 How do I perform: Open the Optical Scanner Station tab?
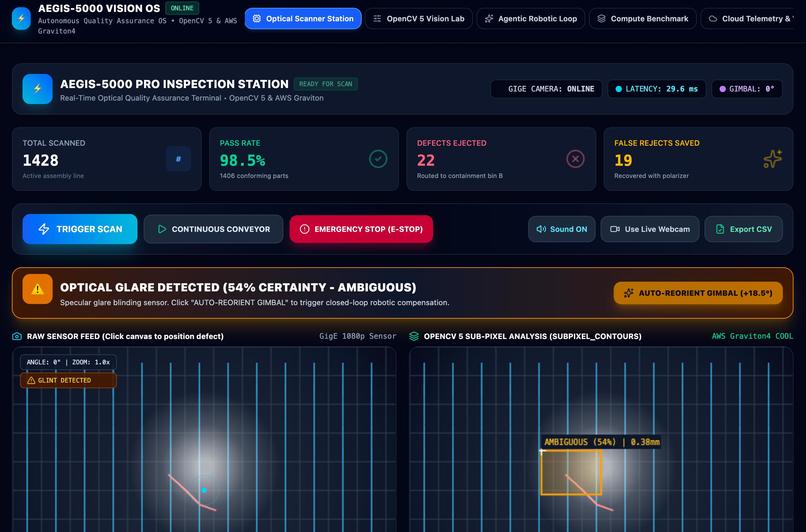coord(303,19)
